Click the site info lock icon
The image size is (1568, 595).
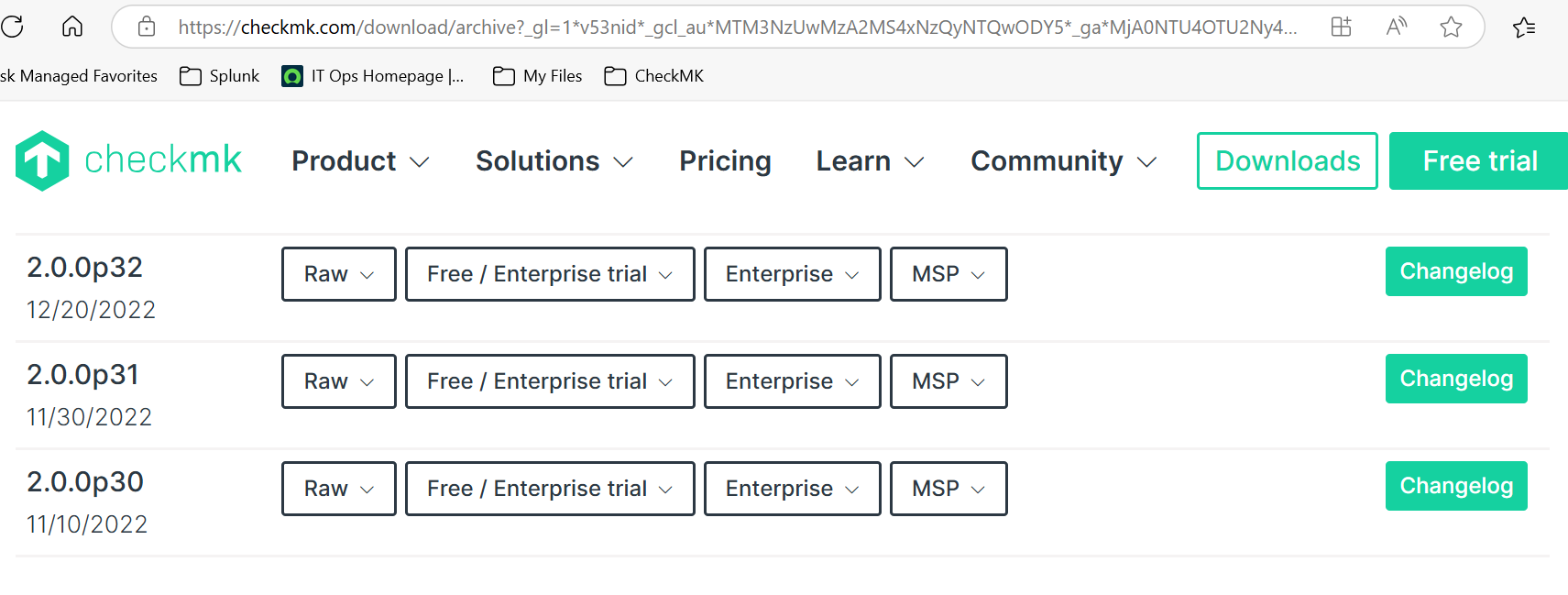tap(147, 28)
